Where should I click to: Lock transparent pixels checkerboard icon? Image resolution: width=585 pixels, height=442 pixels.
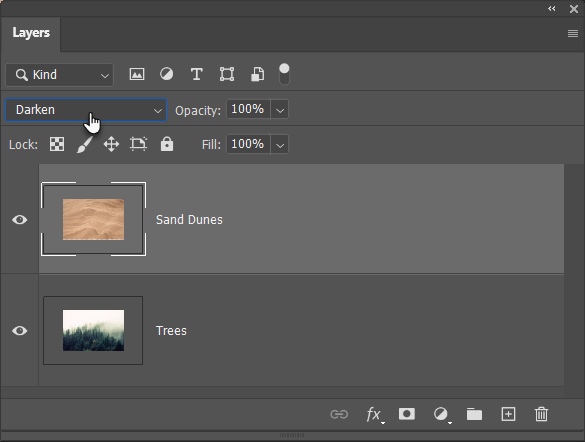(57, 144)
